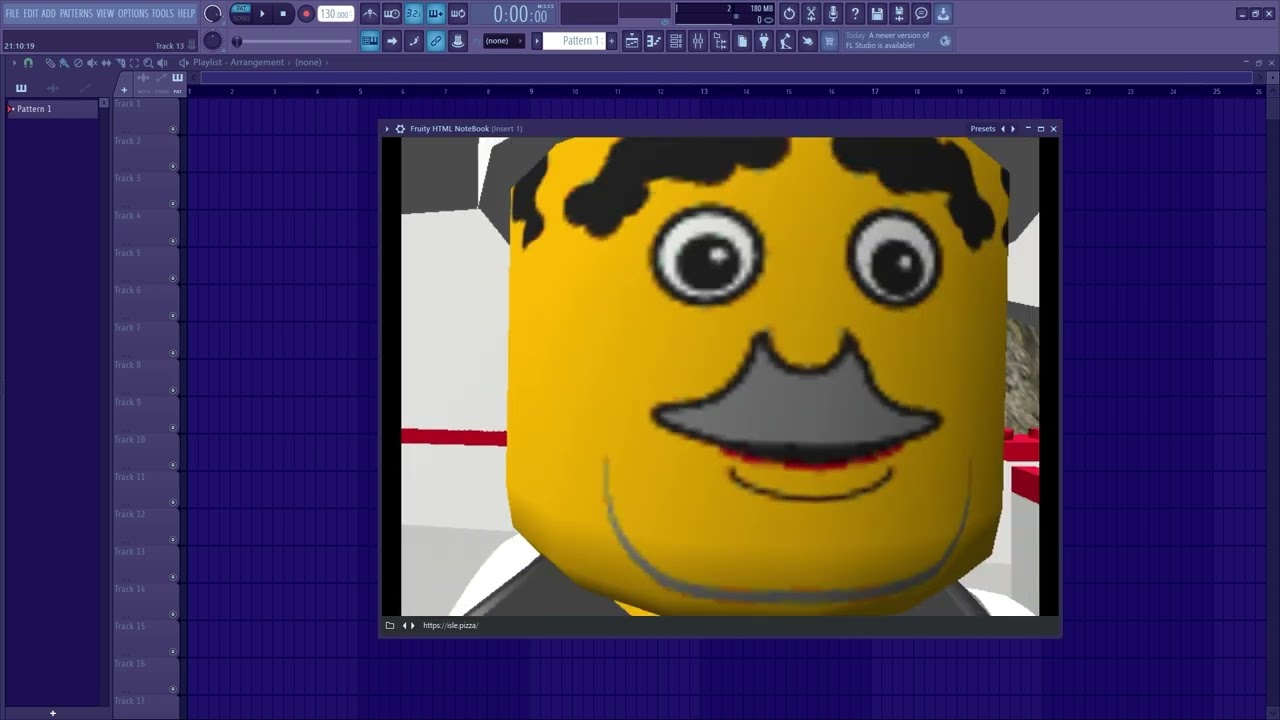
Task: Toggle PAT/SONG playback mode
Action: 241,13
